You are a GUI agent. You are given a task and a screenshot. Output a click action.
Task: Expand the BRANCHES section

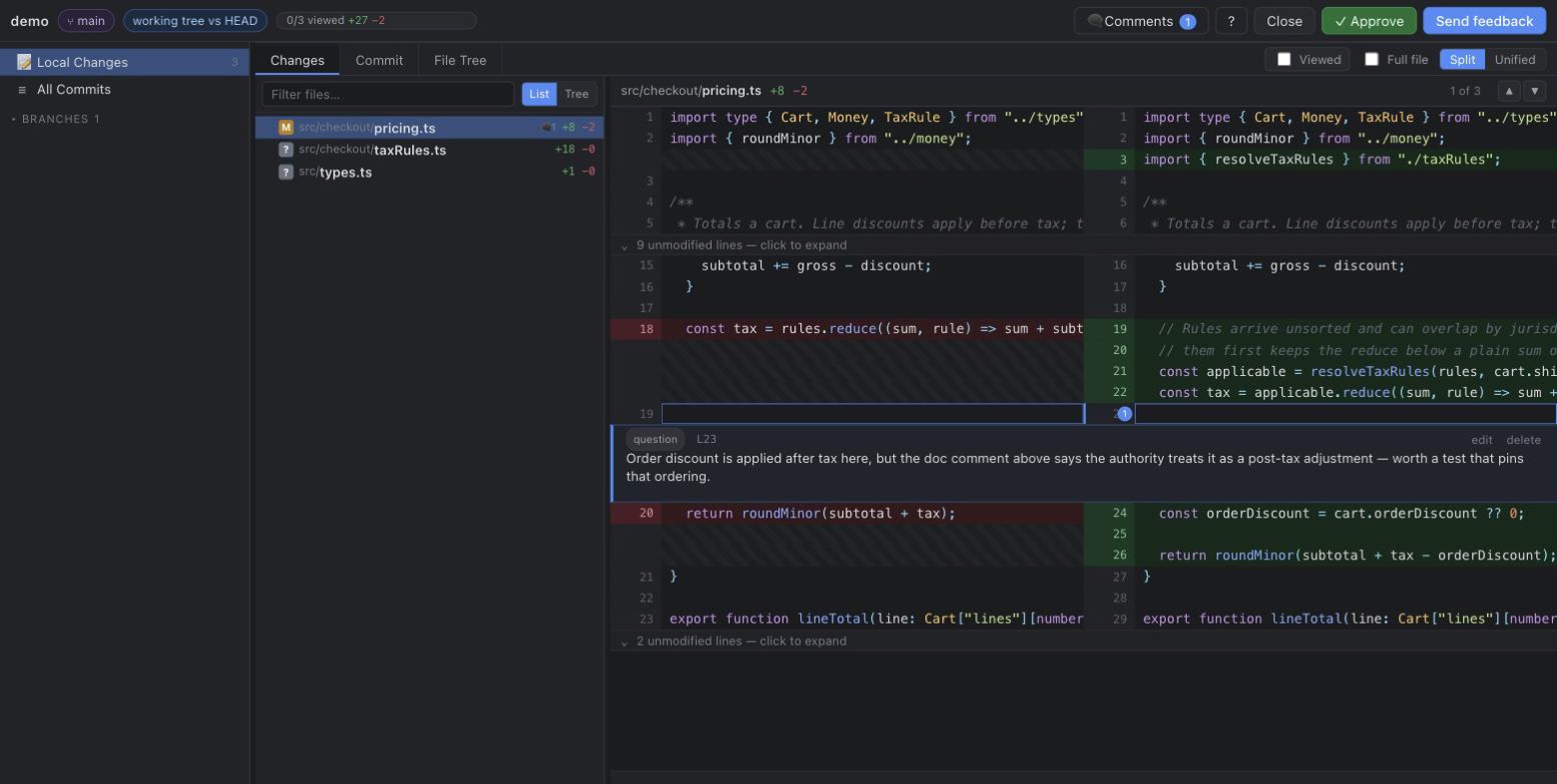[55, 119]
